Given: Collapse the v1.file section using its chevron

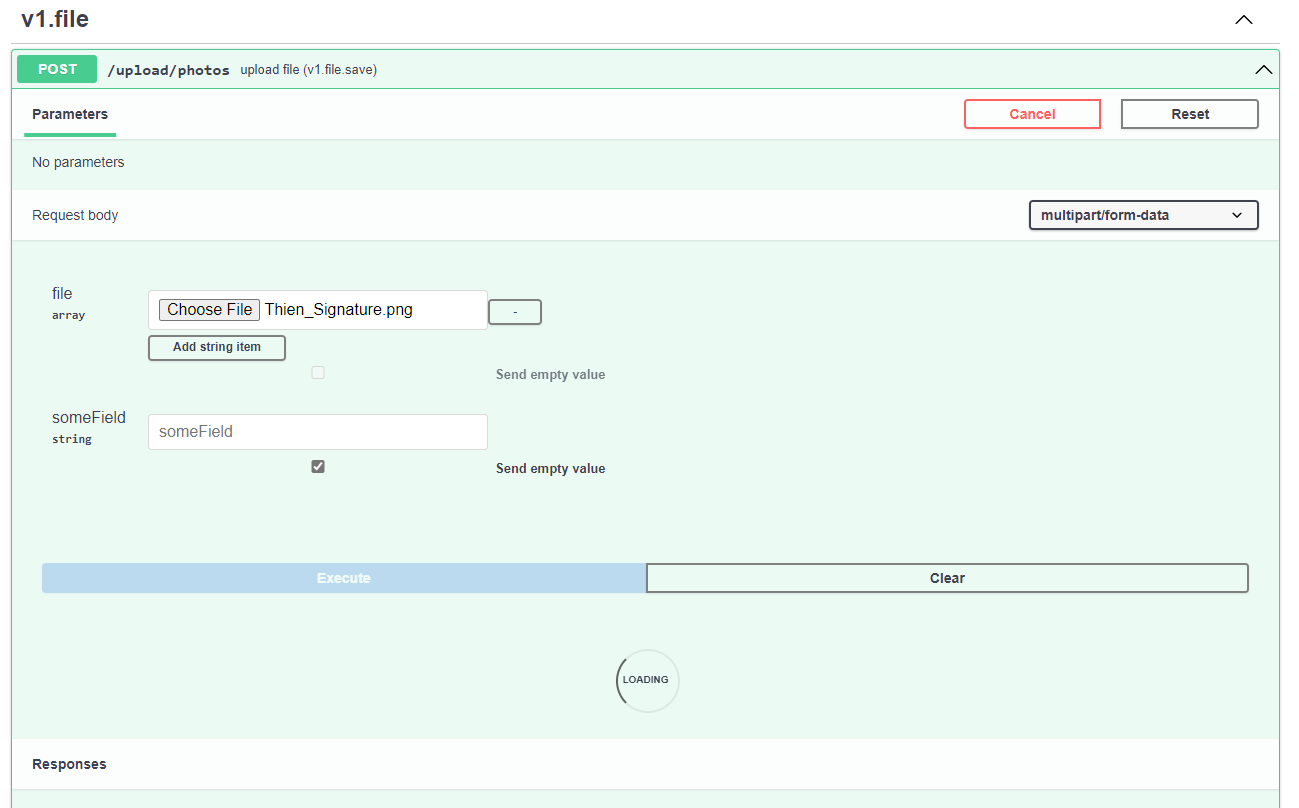Looking at the screenshot, I should pos(1243,19).
